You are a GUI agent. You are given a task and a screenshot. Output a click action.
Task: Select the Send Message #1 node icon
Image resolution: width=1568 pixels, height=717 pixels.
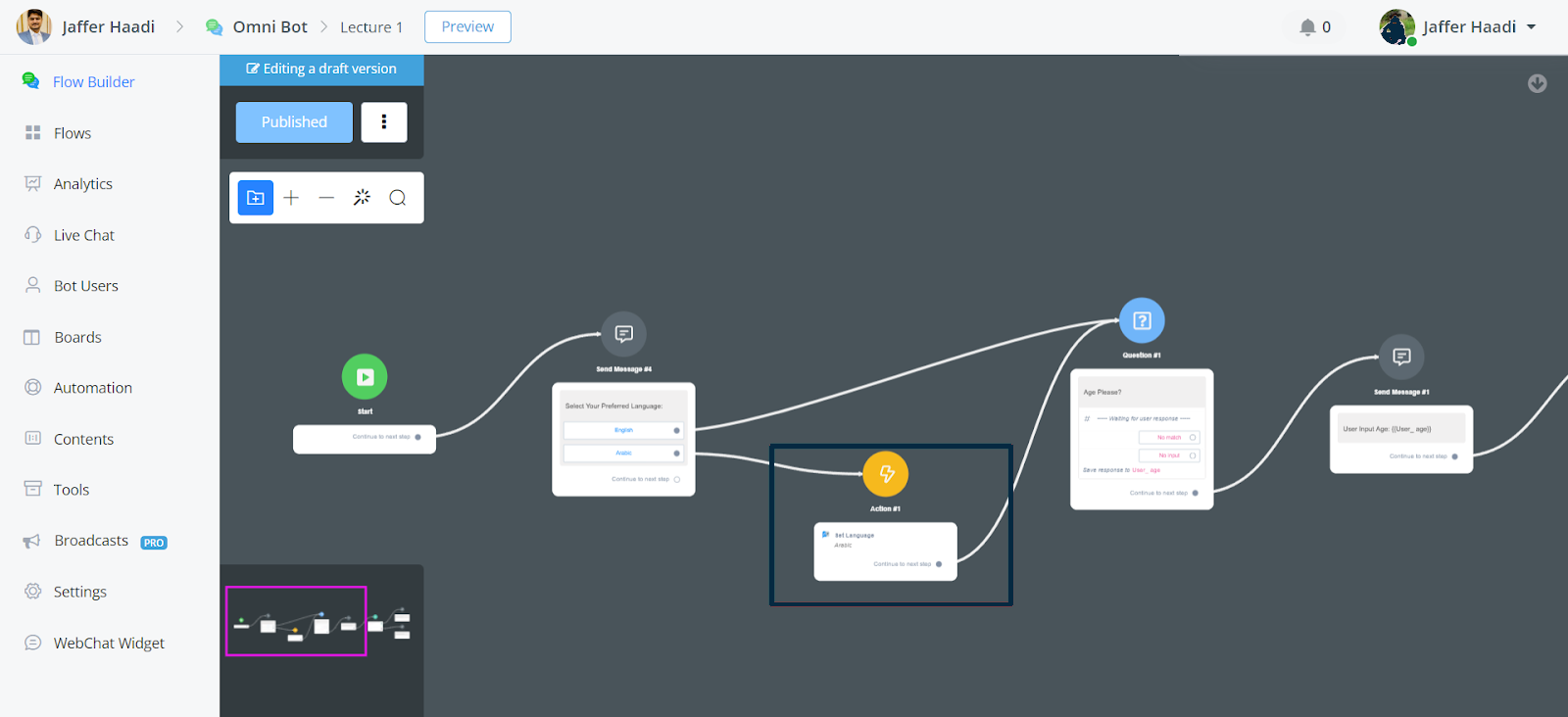point(1401,357)
